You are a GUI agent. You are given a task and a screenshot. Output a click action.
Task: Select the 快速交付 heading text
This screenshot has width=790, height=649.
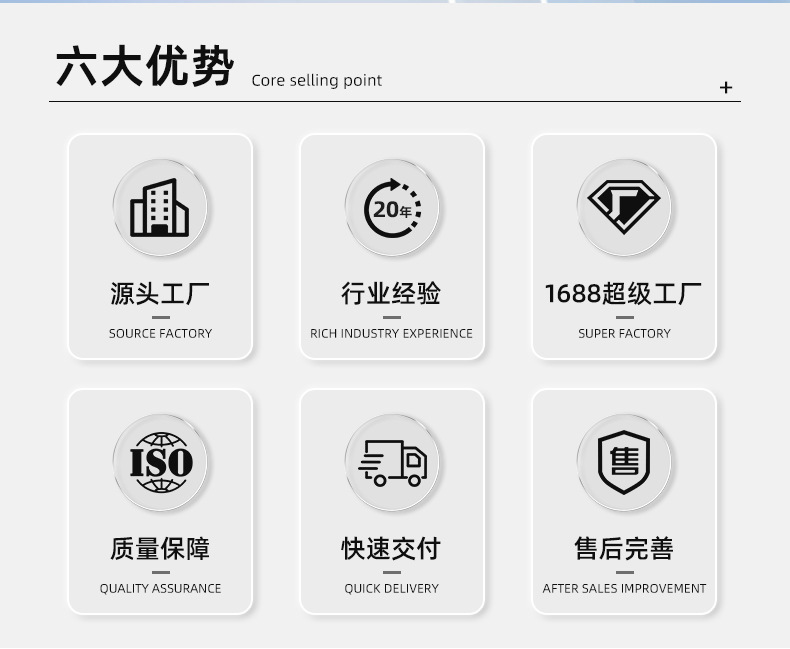(x=391, y=548)
